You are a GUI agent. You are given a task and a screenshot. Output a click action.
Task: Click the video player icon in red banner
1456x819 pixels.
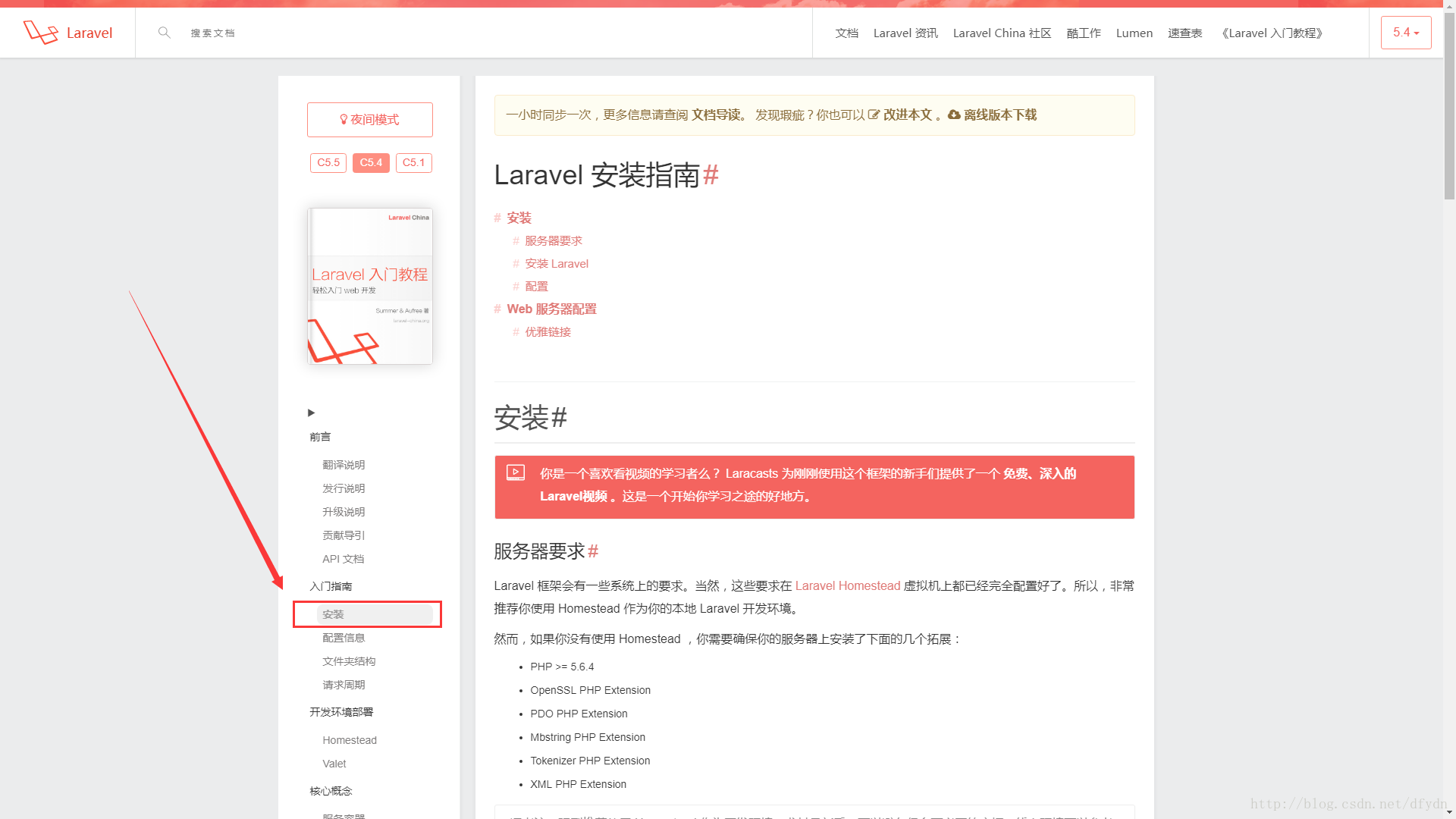[x=516, y=472]
